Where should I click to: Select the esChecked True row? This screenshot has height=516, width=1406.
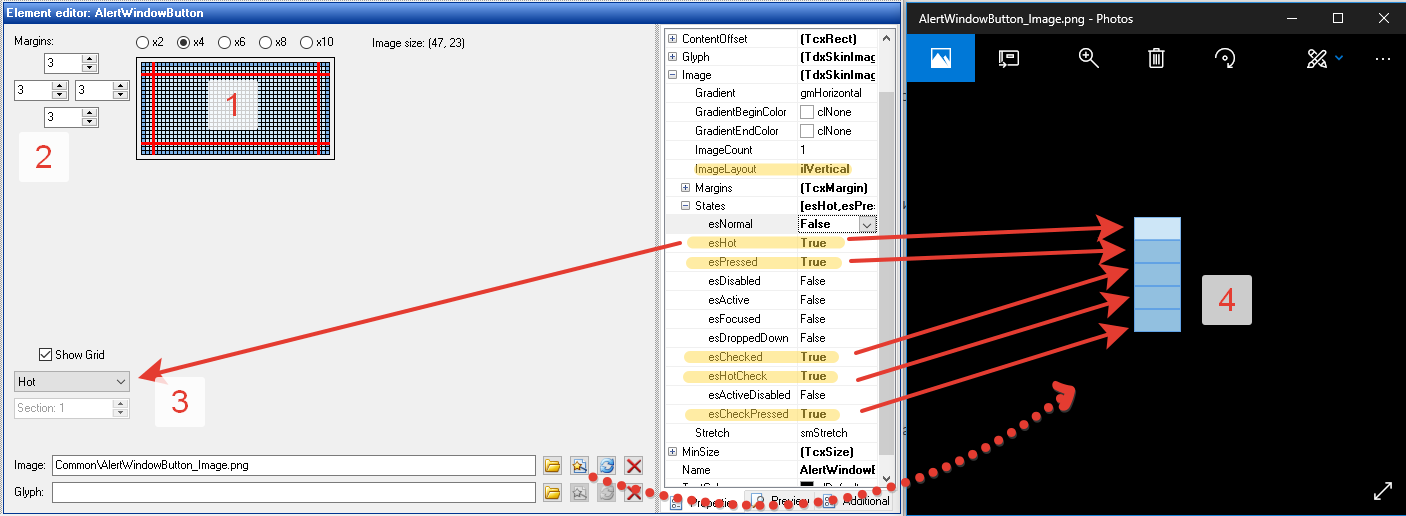tap(769, 357)
